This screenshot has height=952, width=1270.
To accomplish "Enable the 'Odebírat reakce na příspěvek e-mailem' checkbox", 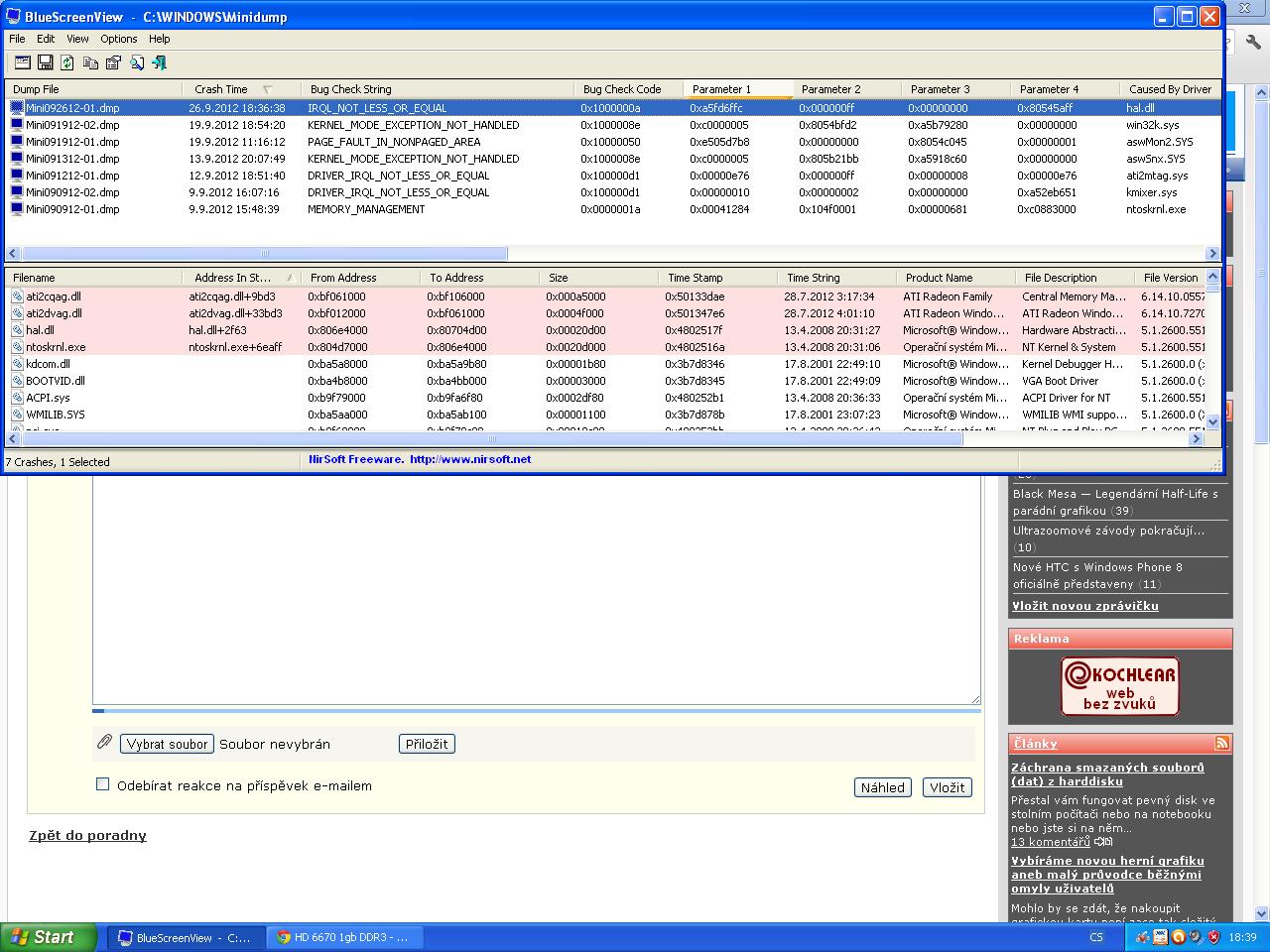I will (102, 784).
